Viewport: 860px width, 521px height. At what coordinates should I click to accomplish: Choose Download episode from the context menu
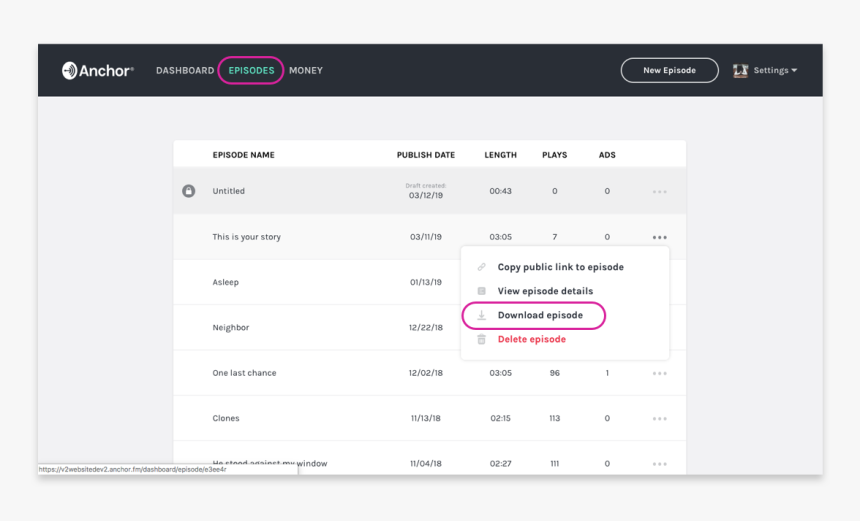(540, 315)
